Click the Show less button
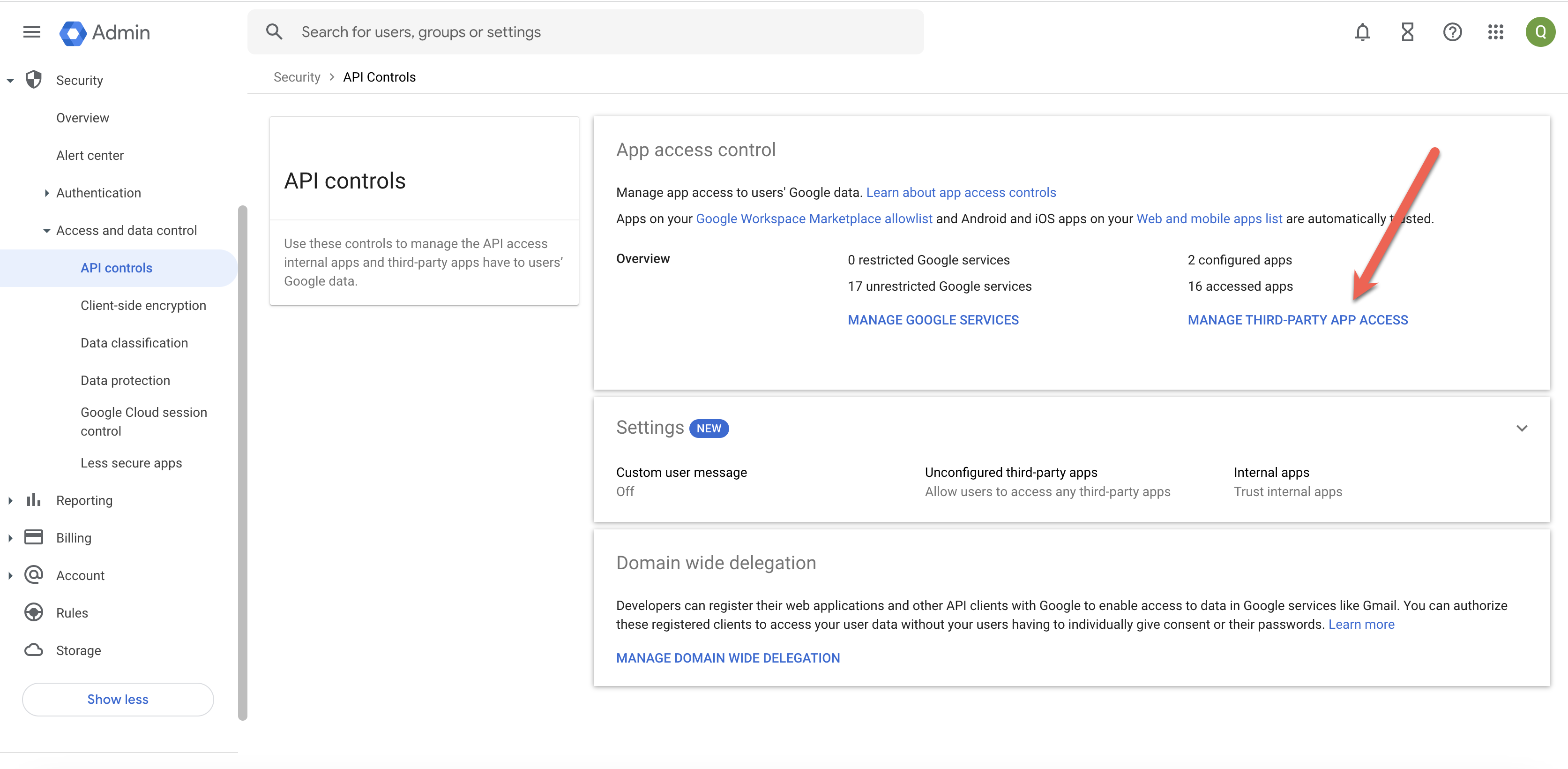 click(118, 699)
